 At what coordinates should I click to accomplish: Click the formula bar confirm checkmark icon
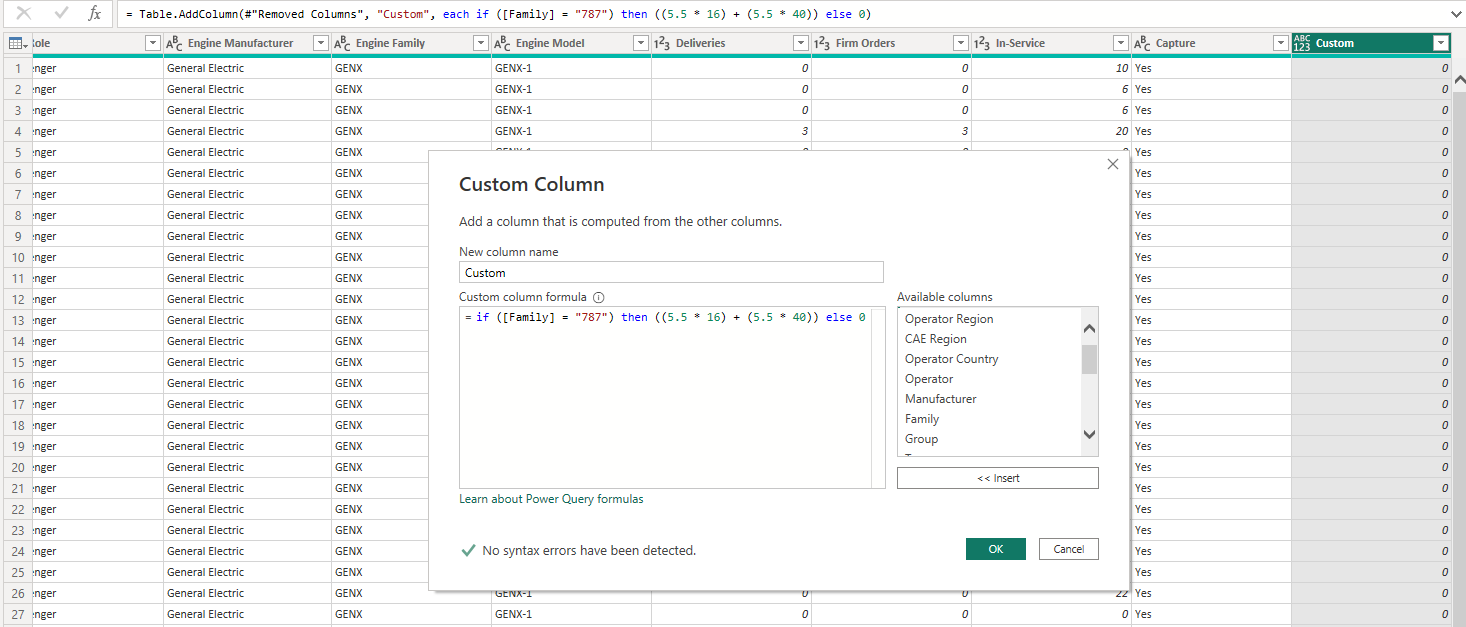point(60,13)
